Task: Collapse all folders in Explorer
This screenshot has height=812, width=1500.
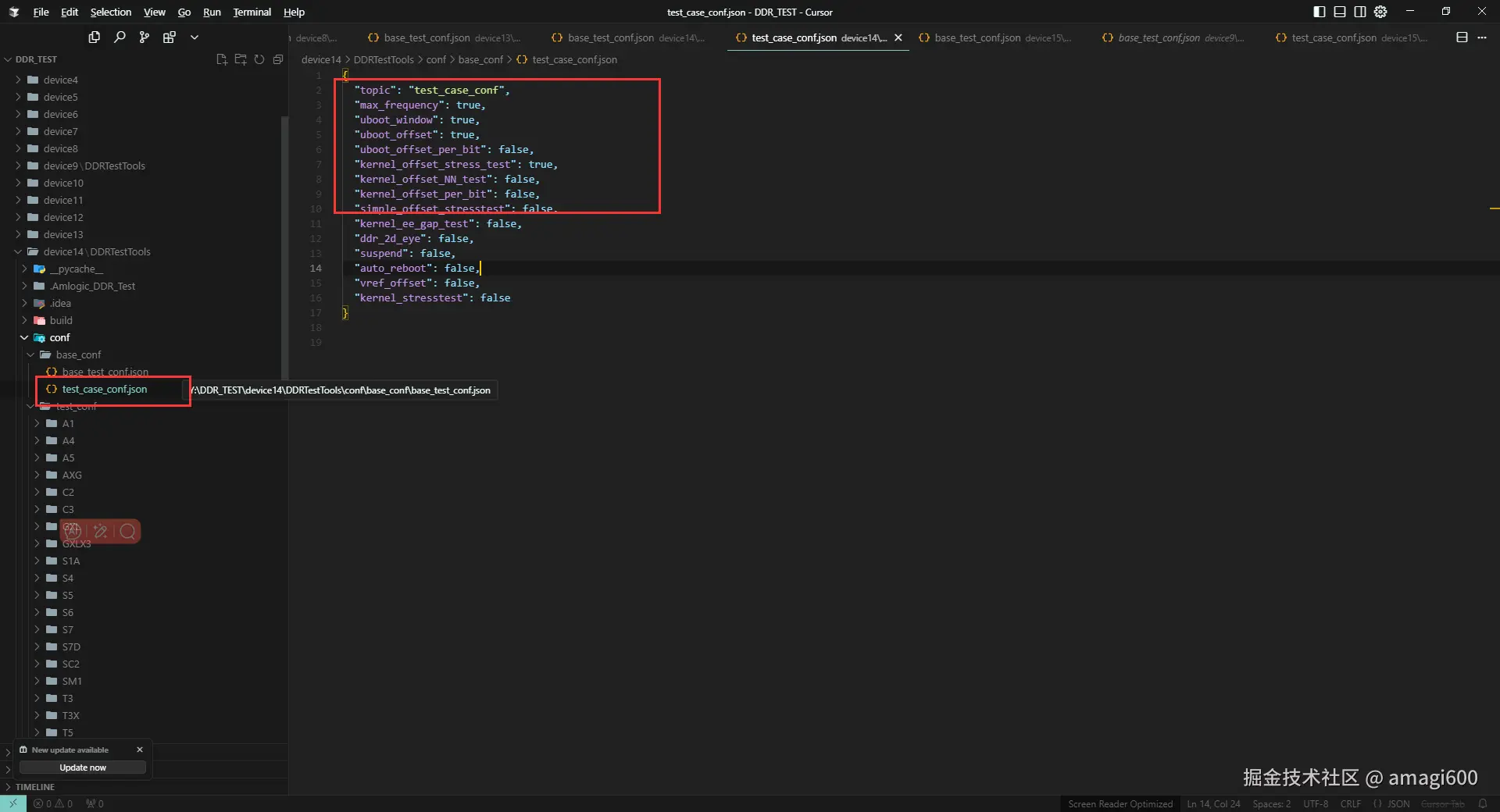Action: click(x=278, y=59)
